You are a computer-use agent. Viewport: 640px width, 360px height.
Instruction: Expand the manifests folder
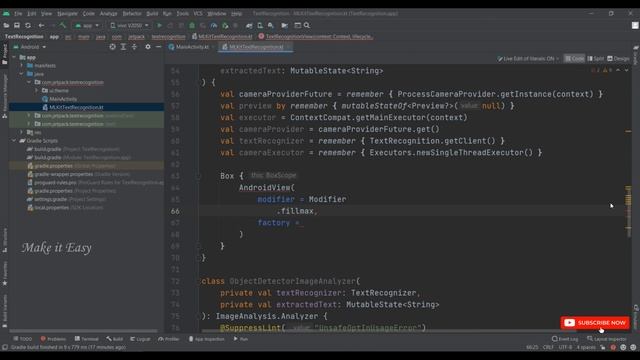point(22,65)
